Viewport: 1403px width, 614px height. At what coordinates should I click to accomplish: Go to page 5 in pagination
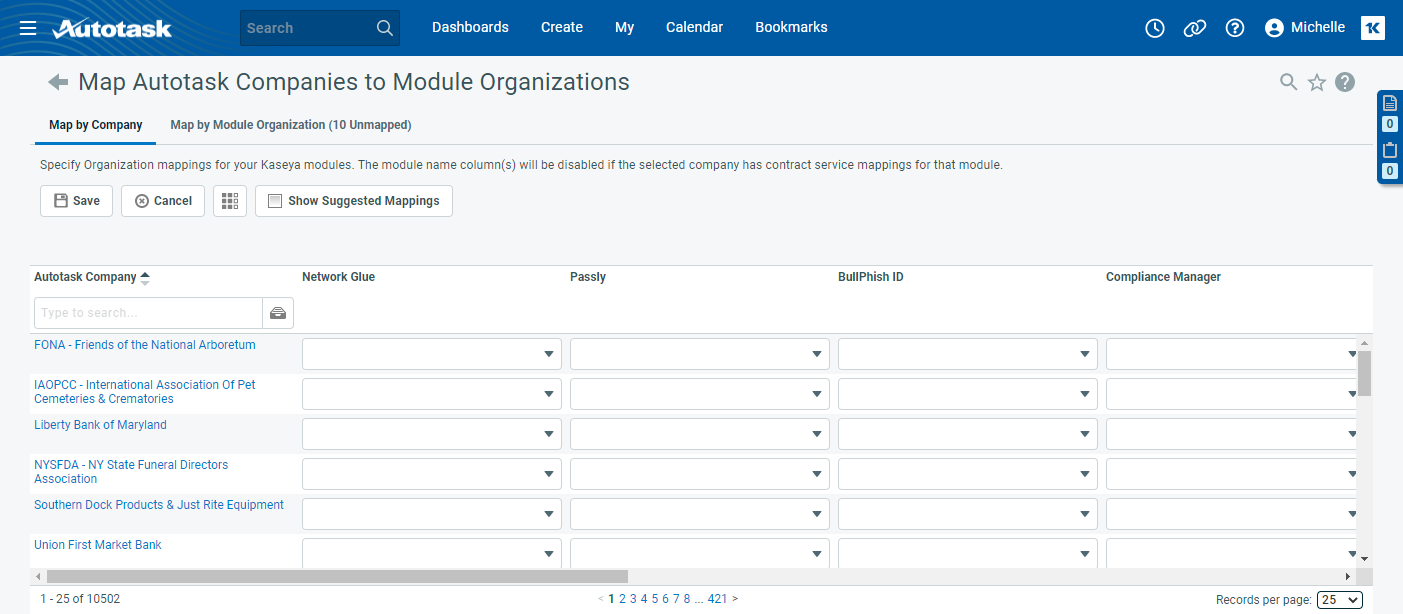(x=655, y=599)
